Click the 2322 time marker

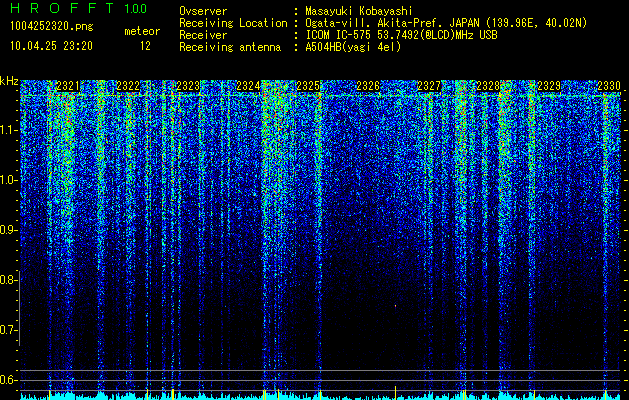(128, 86)
